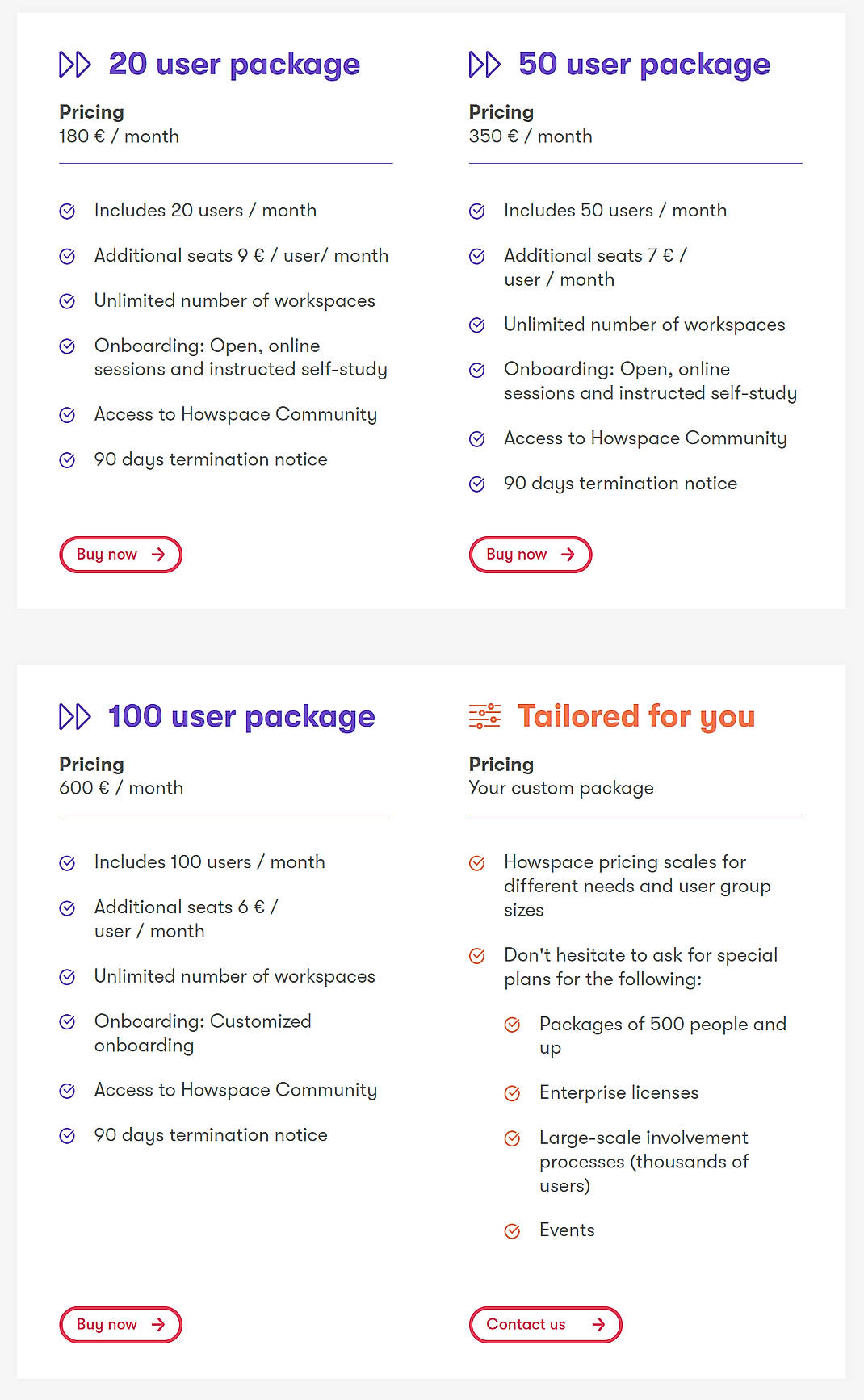Screen dimensions: 864x1400
Task: Select the sliders icon beside Tailored for you
Action: coord(486,716)
